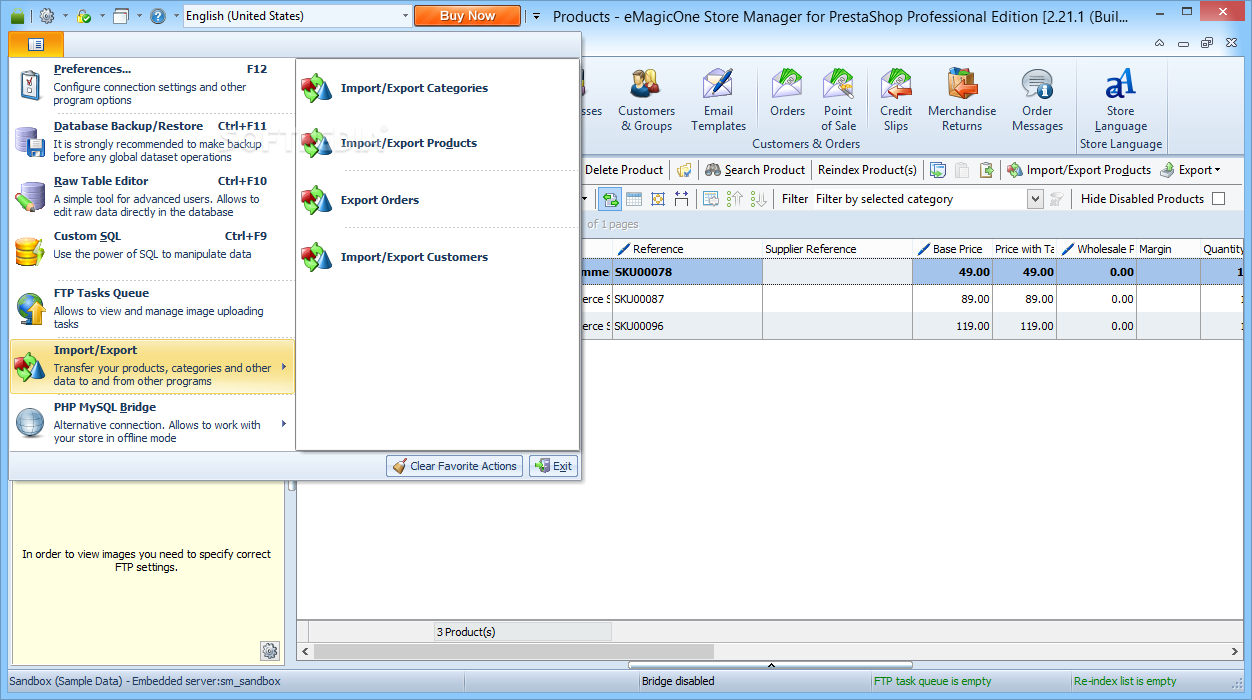
Task: Expand the Import/Export submenu arrow
Action: point(284,366)
